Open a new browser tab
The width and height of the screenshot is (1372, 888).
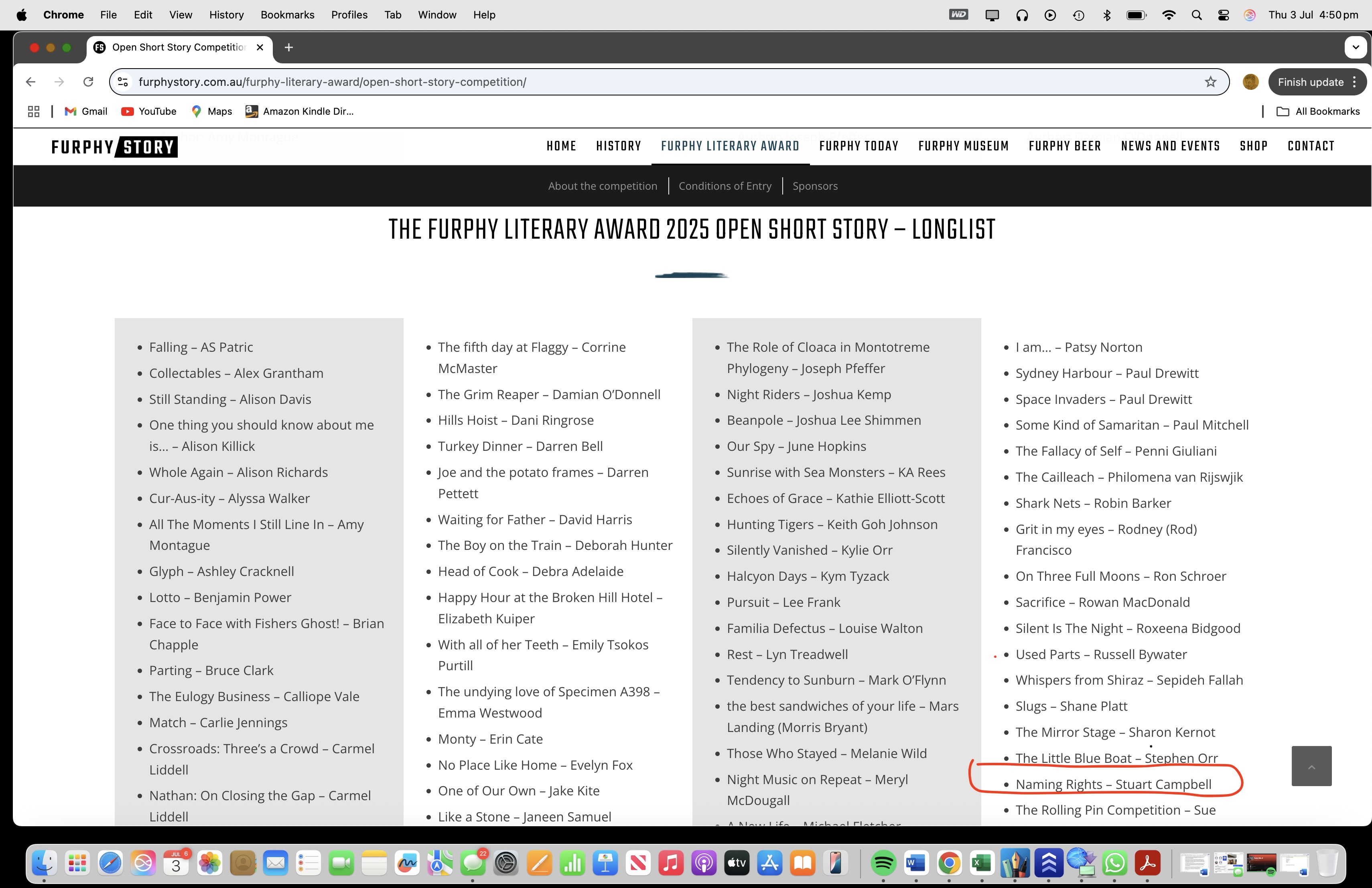(289, 47)
